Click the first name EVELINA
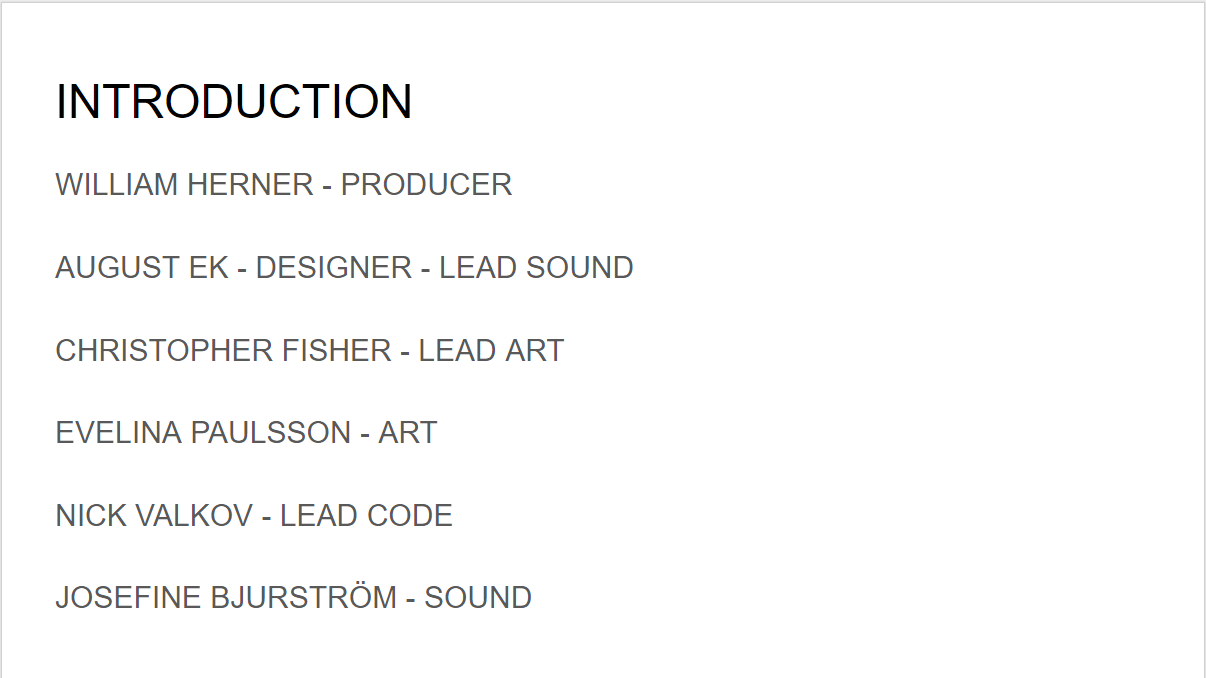The image size is (1206, 678). tap(119, 433)
